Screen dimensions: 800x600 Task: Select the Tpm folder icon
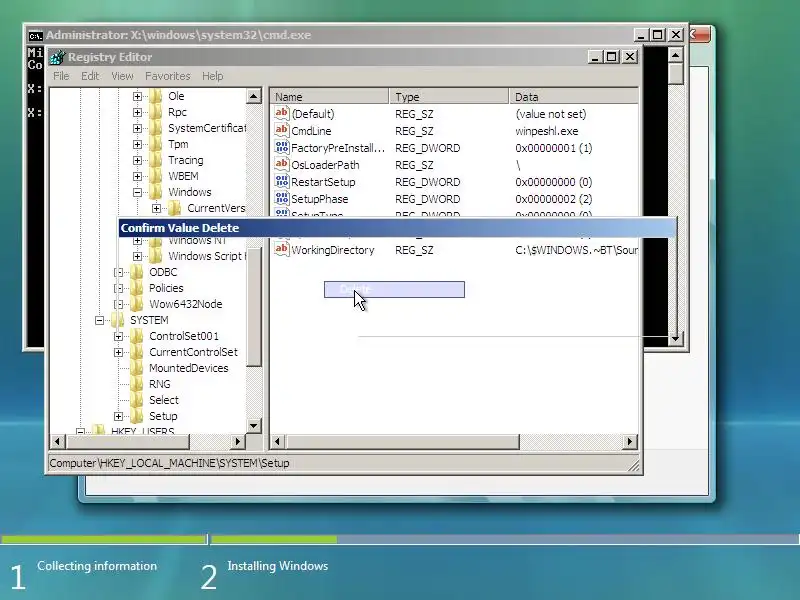[156, 144]
